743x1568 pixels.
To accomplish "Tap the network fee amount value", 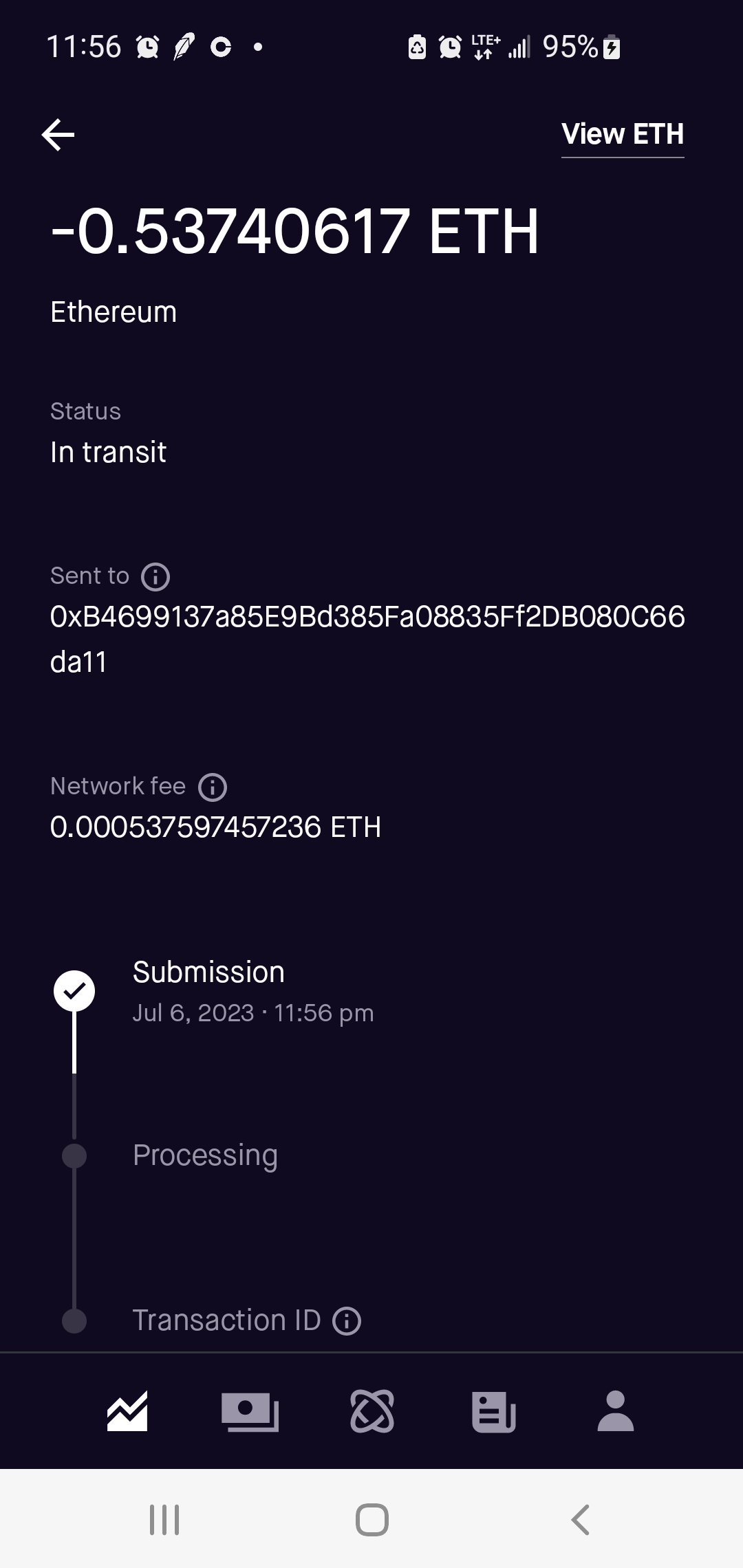I will pos(215,827).
